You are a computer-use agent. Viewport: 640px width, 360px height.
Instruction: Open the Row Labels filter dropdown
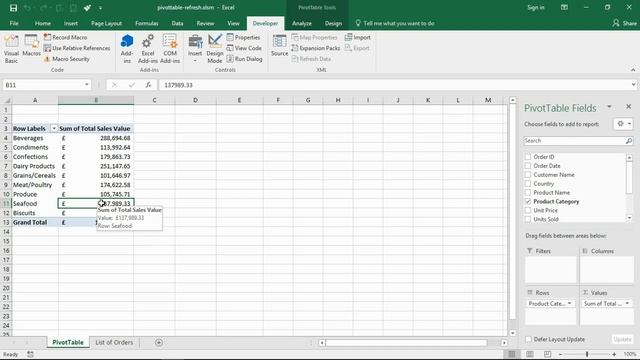pyautogui.click(x=53, y=129)
